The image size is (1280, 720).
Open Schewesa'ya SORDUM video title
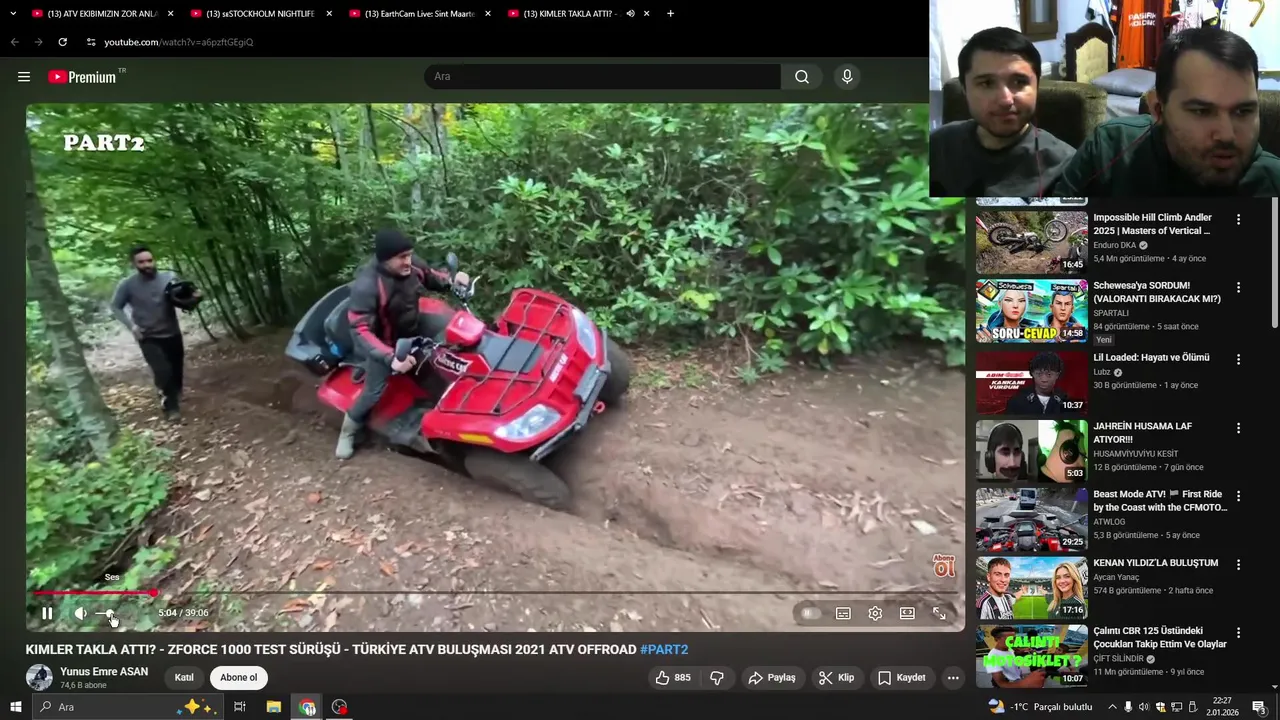[x=1156, y=292]
